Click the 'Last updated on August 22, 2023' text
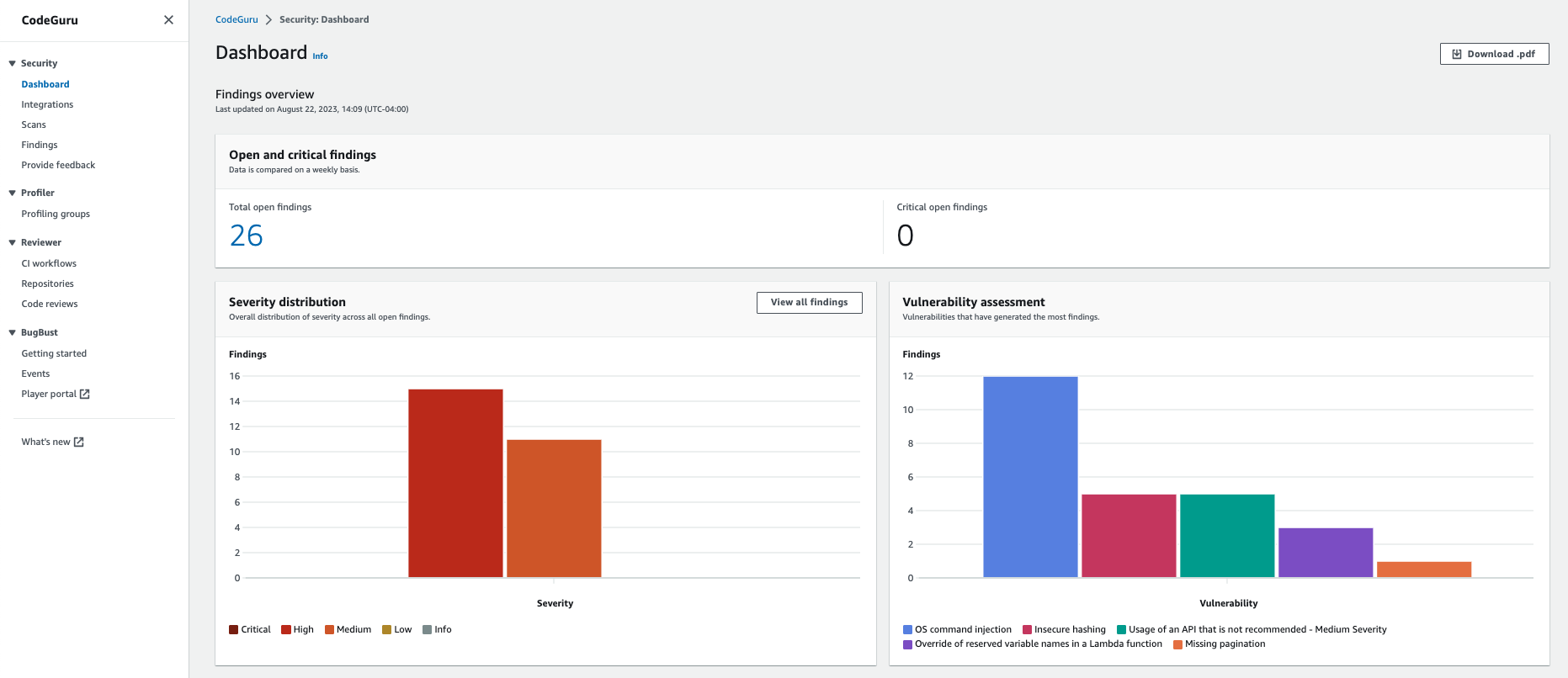The image size is (1568, 678). pyautogui.click(x=311, y=109)
